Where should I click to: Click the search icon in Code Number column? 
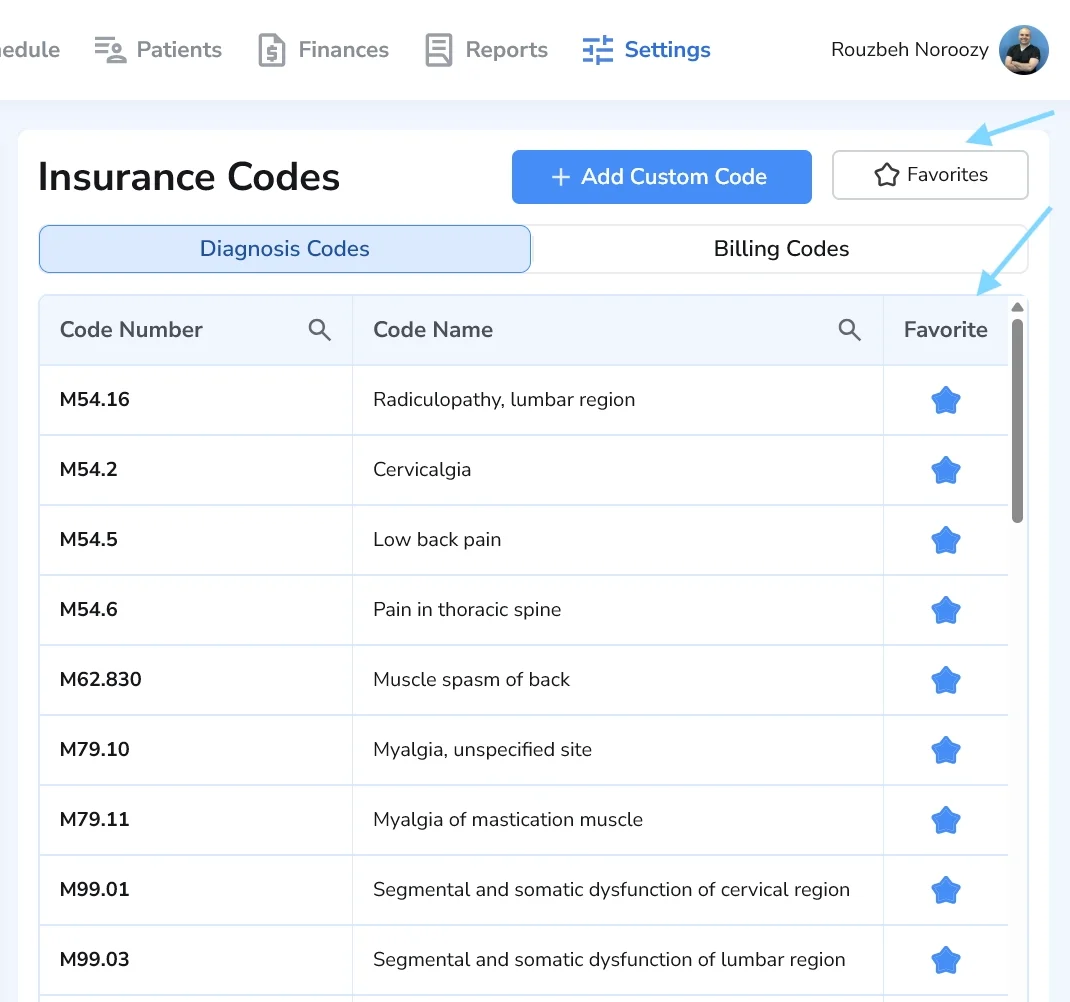click(x=320, y=329)
